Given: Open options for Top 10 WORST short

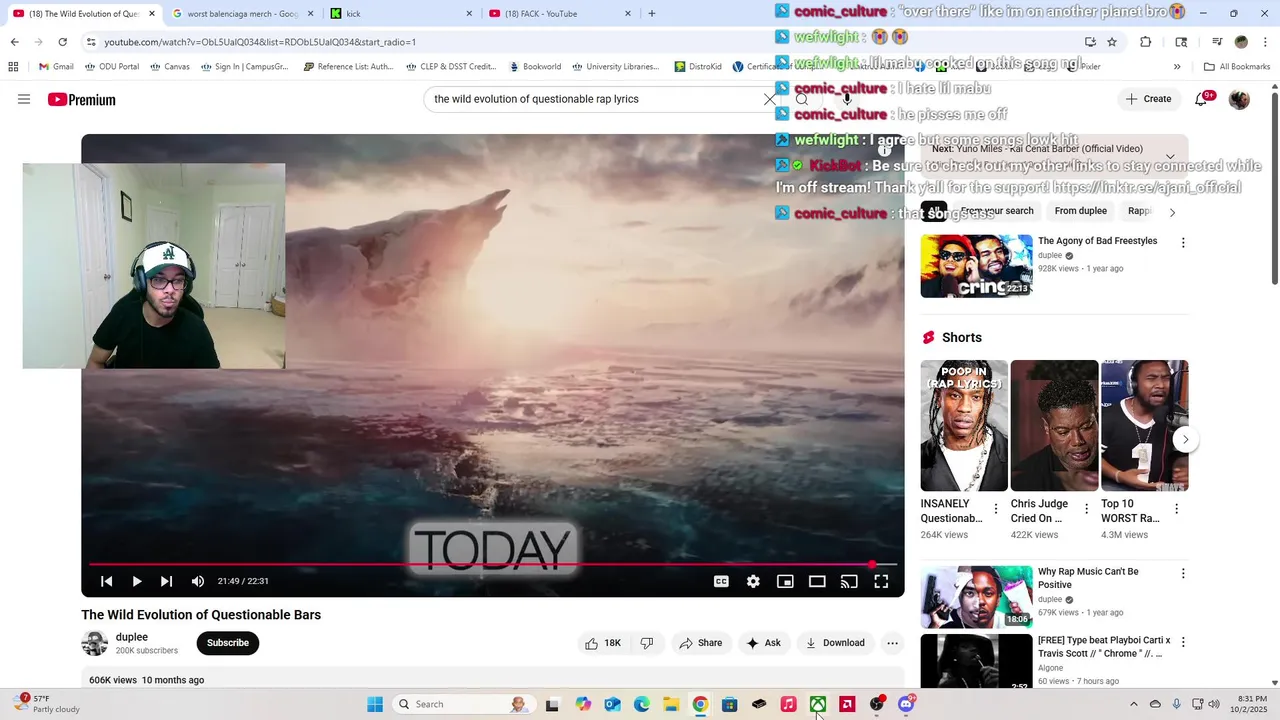Looking at the screenshot, I should click(1176, 509).
